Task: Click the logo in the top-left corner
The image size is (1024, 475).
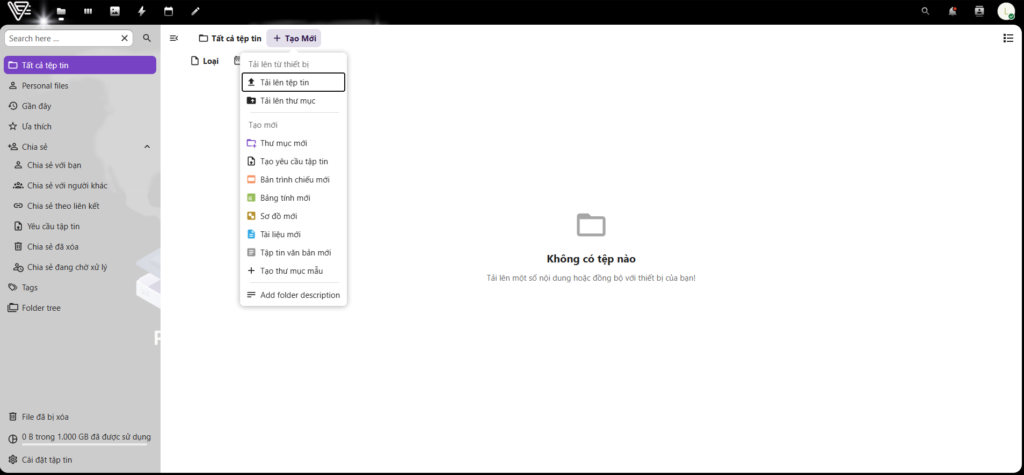Action: [18, 11]
